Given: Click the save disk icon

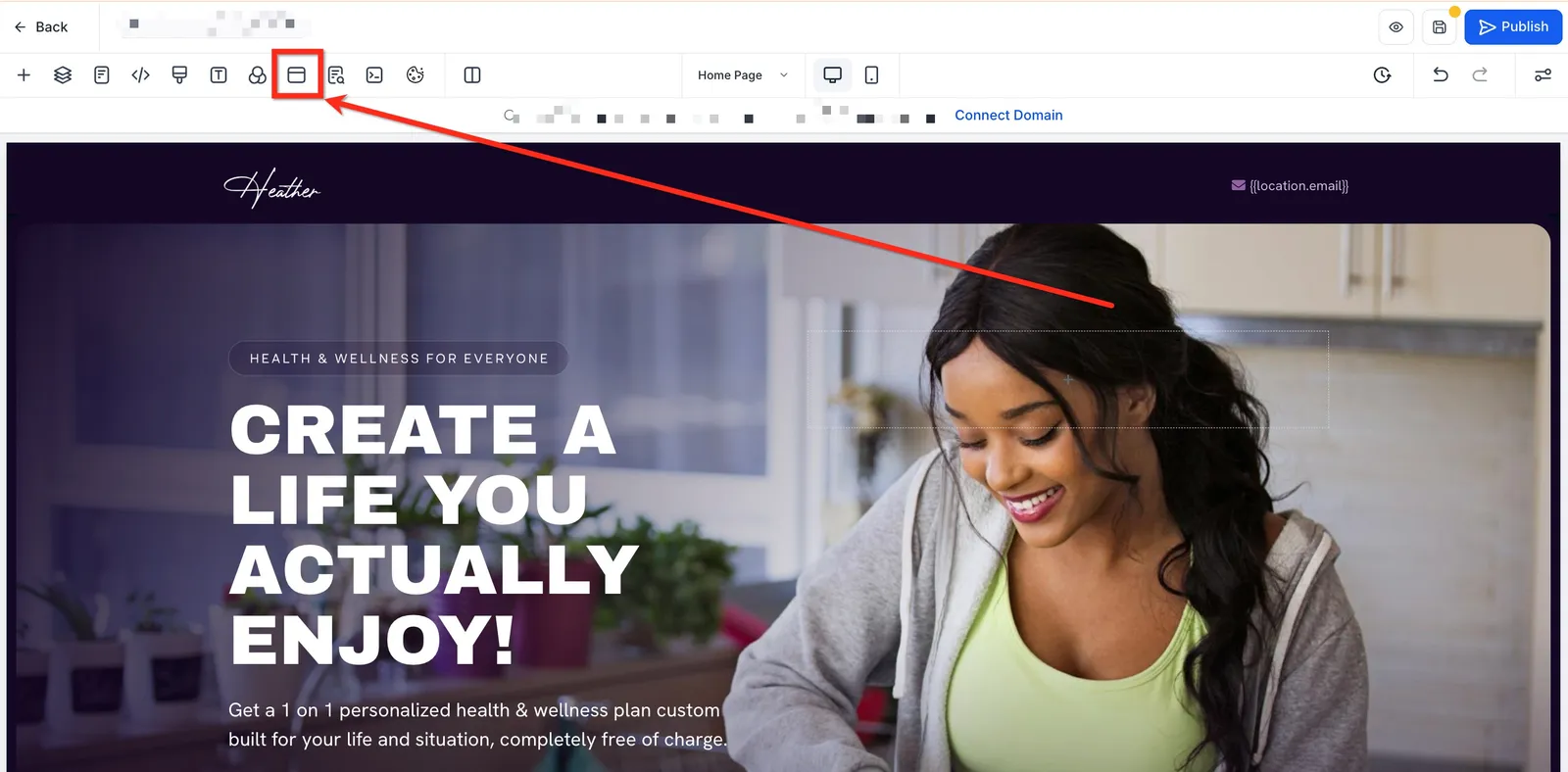Looking at the screenshot, I should (1439, 27).
